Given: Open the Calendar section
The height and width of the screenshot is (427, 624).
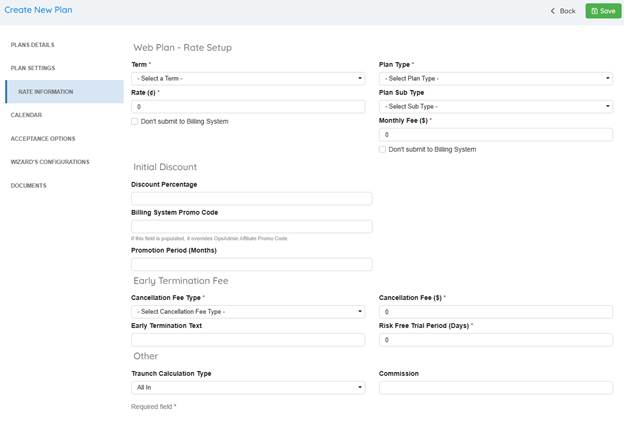Looking at the screenshot, I should (26, 115).
